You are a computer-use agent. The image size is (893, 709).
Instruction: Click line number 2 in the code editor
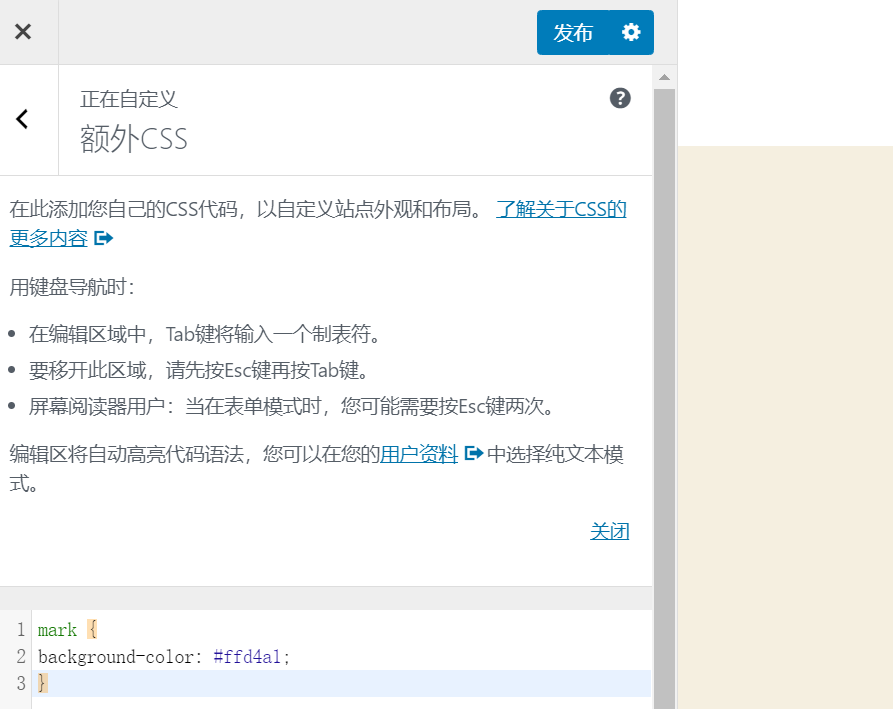point(20,657)
